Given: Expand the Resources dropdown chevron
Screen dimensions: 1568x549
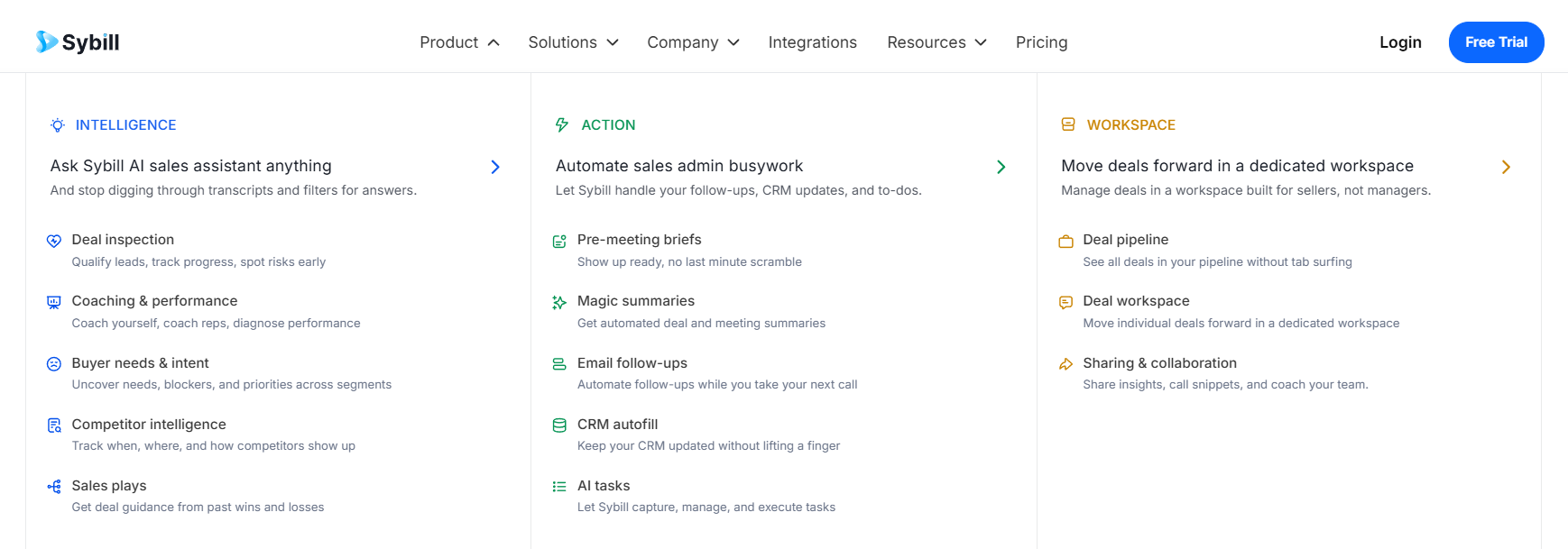Looking at the screenshot, I should [x=981, y=42].
